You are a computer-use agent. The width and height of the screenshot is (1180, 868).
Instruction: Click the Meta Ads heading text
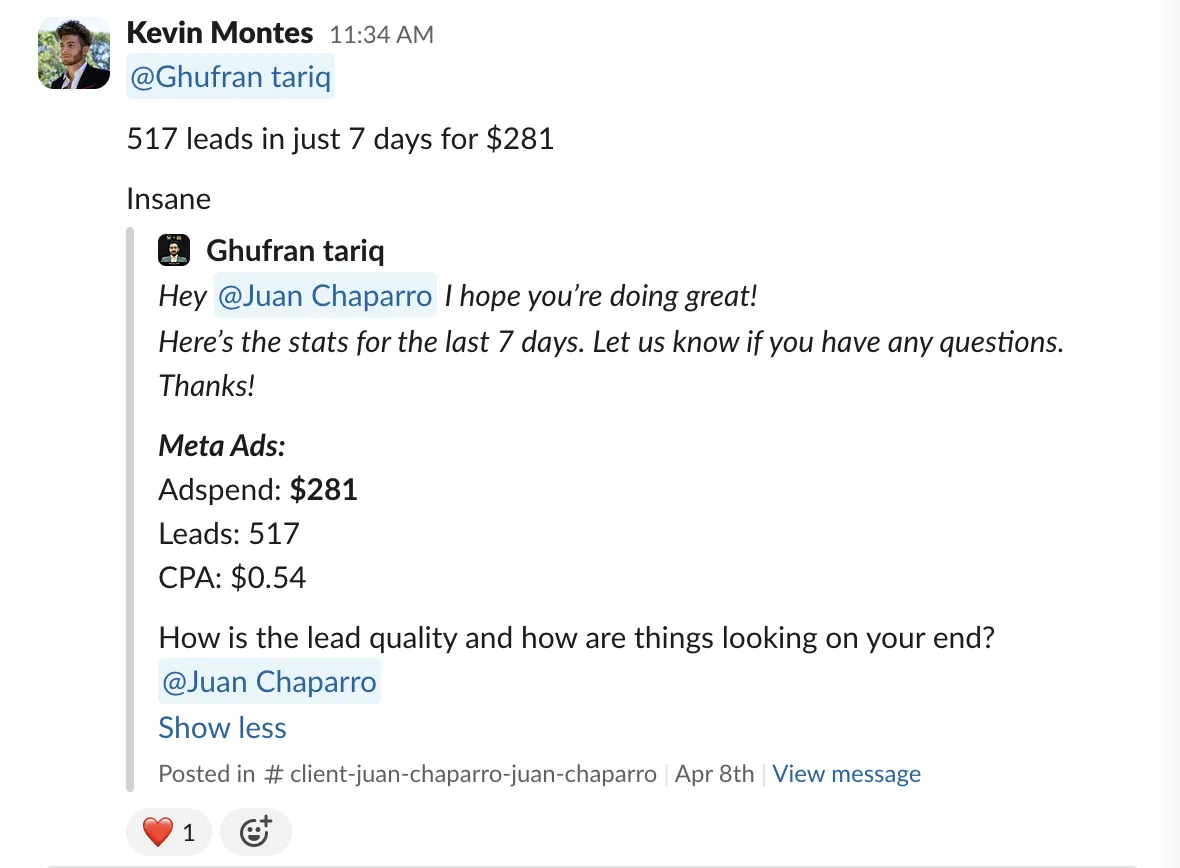(222, 446)
